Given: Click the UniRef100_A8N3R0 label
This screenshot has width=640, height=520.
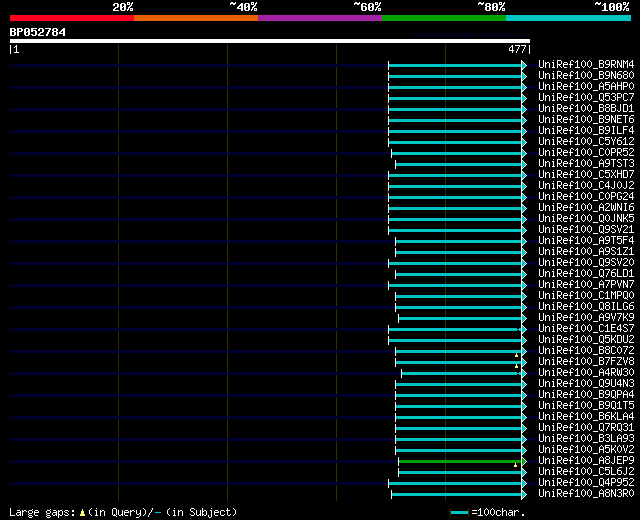Looking at the screenshot, I should point(586,494).
